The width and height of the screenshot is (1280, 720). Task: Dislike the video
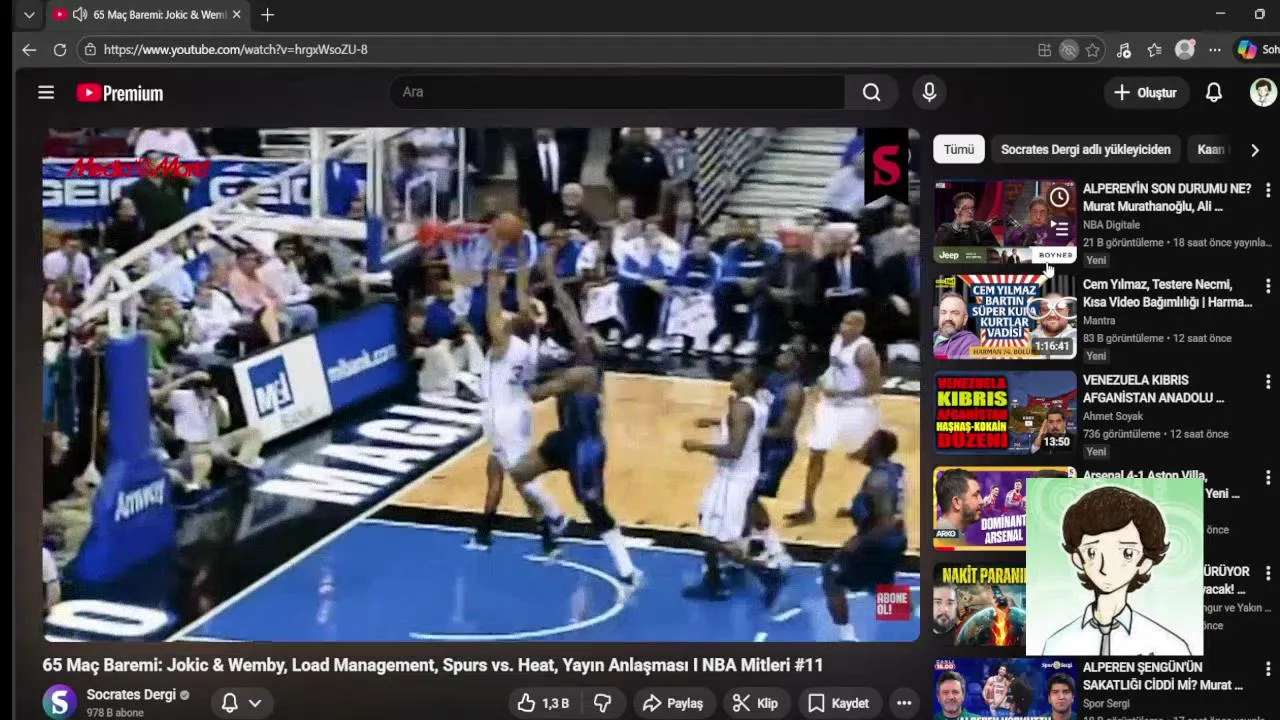pyautogui.click(x=602, y=703)
